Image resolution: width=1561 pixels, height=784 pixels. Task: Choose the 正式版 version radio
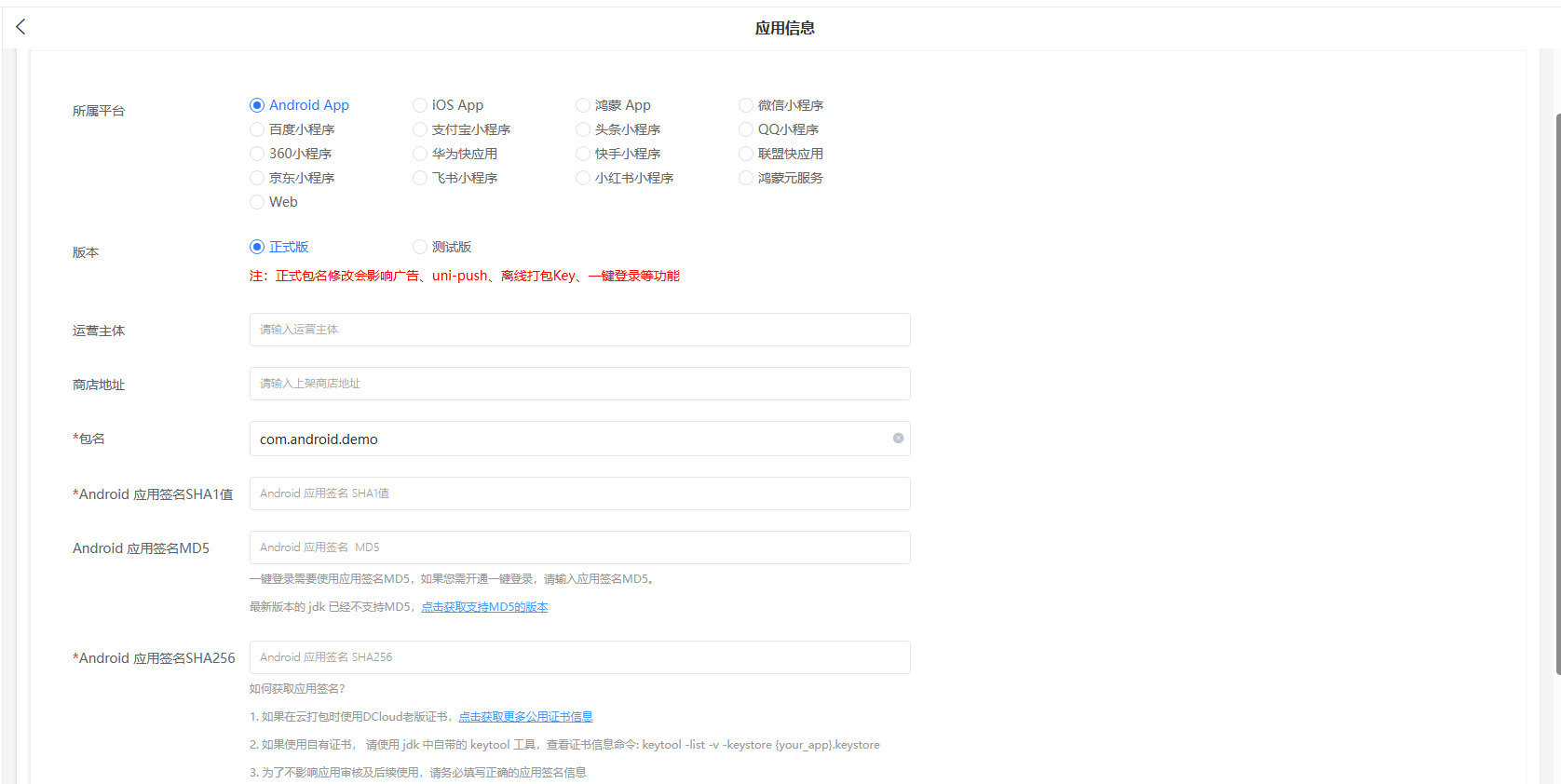[x=257, y=247]
